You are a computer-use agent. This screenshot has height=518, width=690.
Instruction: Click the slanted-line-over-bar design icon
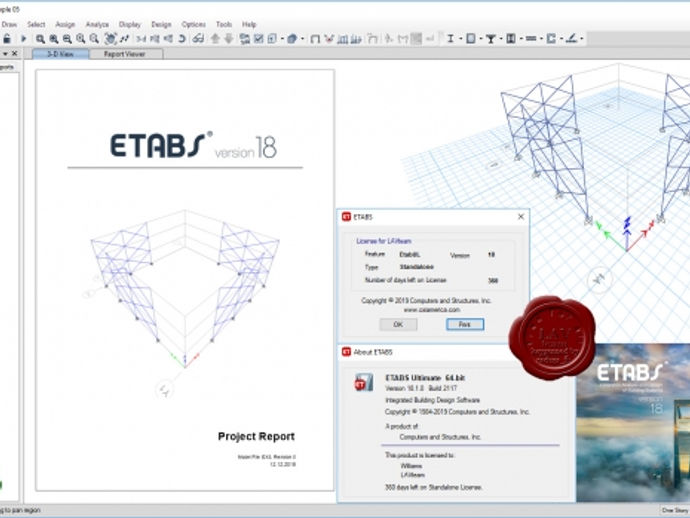tap(571, 39)
